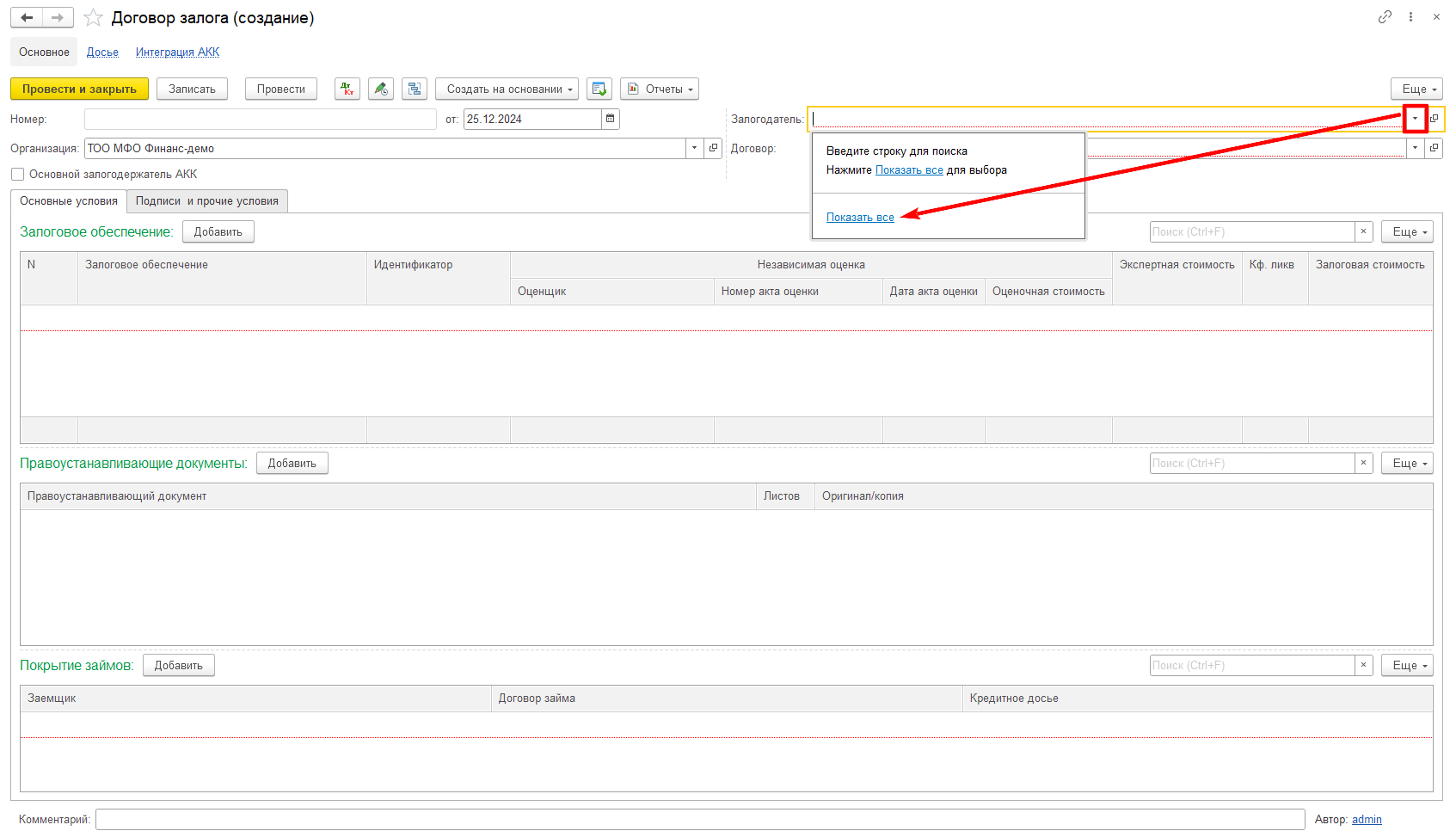Open the Организация record via its open icon
The image size is (1456, 831).
coord(713,148)
